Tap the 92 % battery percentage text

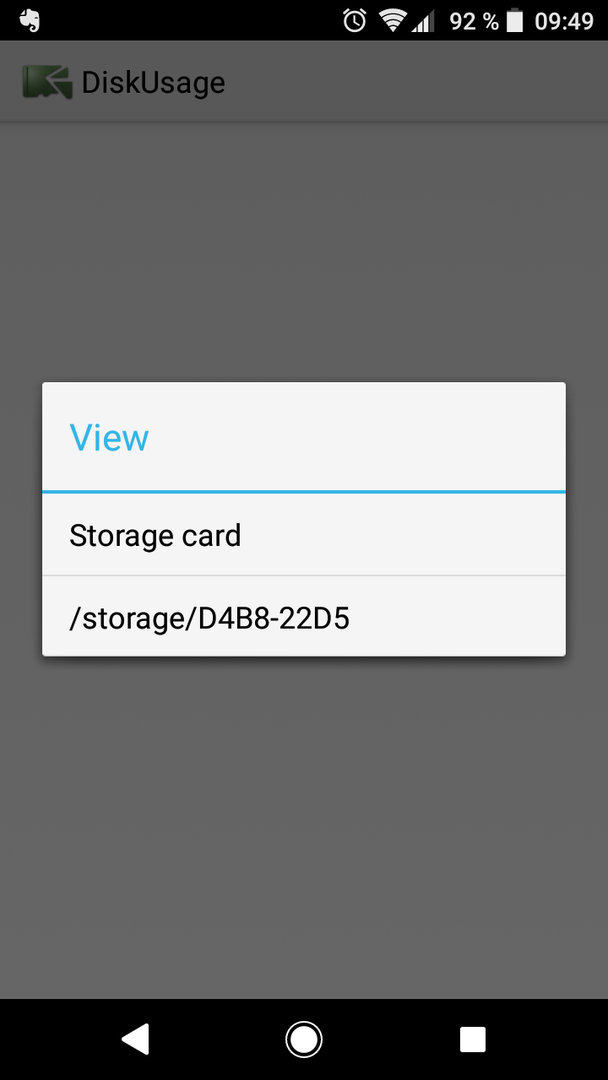(x=474, y=21)
